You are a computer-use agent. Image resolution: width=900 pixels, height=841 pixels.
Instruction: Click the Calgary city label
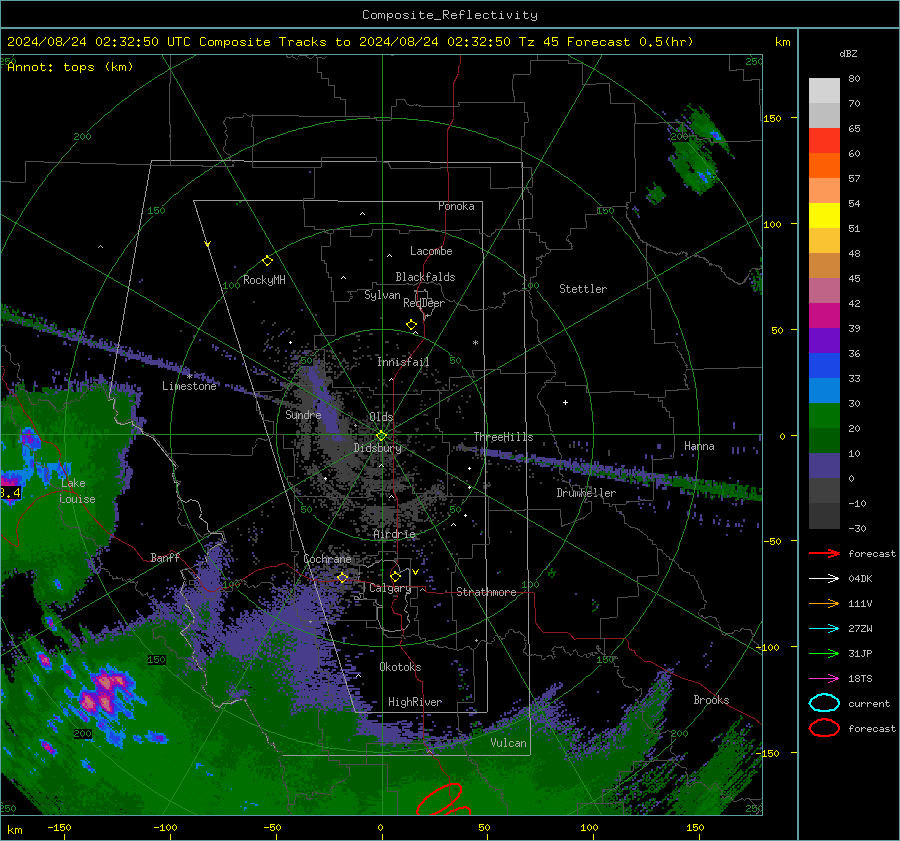point(390,588)
